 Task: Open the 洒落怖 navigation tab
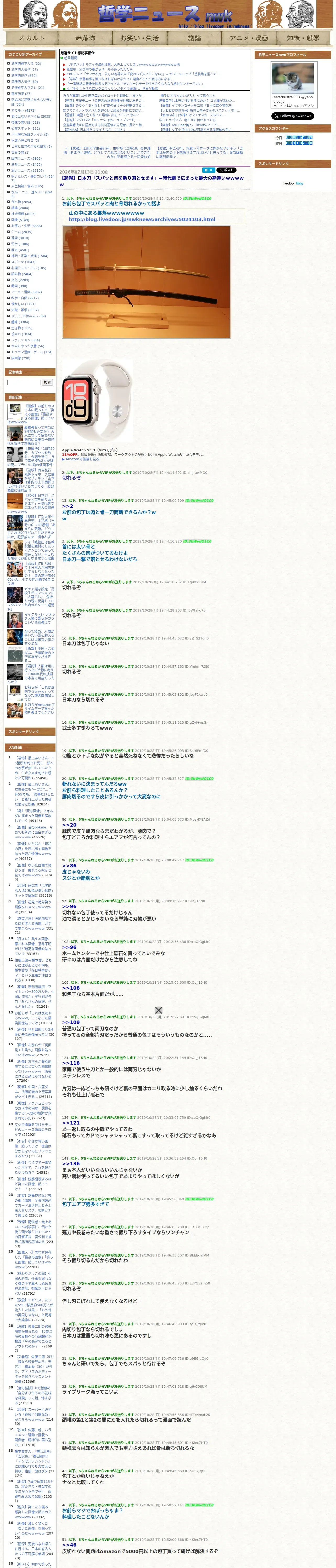(x=85, y=38)
